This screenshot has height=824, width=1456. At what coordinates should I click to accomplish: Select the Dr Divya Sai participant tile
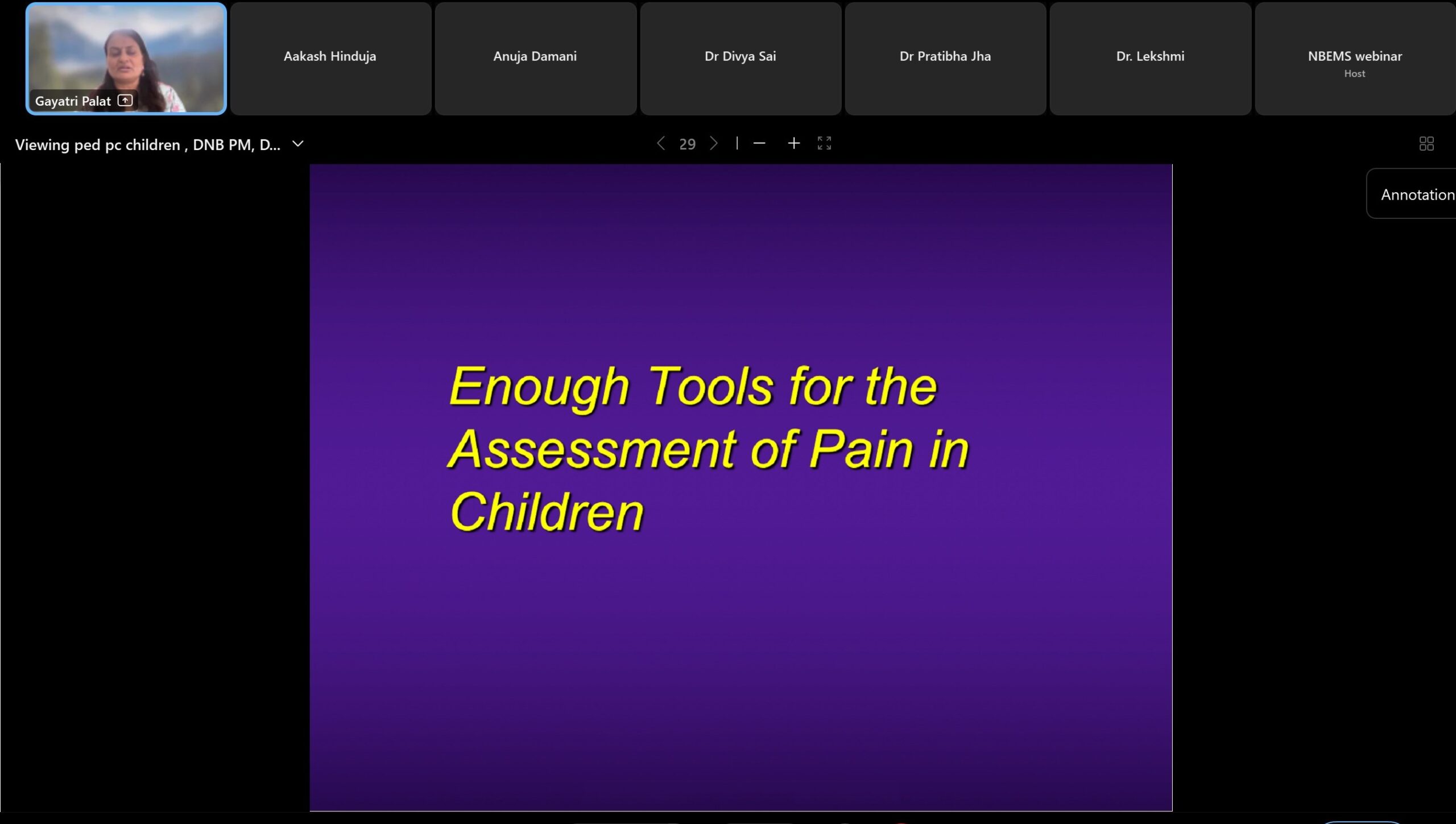[x=740, y=57]
